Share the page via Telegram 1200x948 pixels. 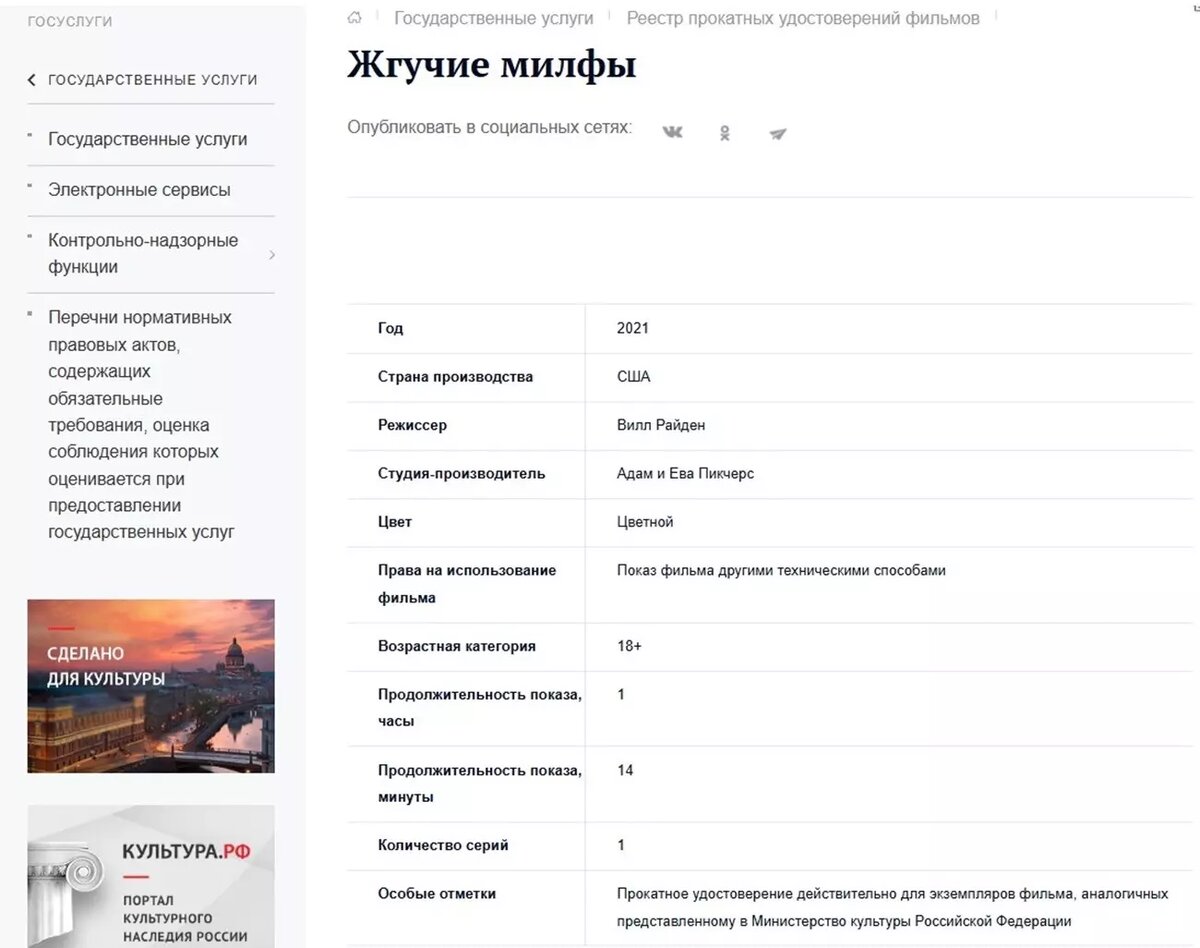(x=778, y=131)
